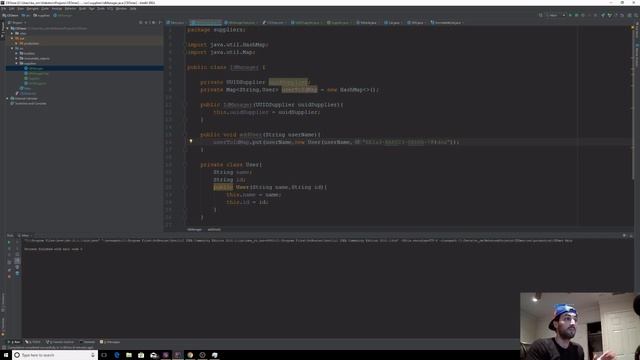Click the collapse all icon in Project panel

coord(147,22)
